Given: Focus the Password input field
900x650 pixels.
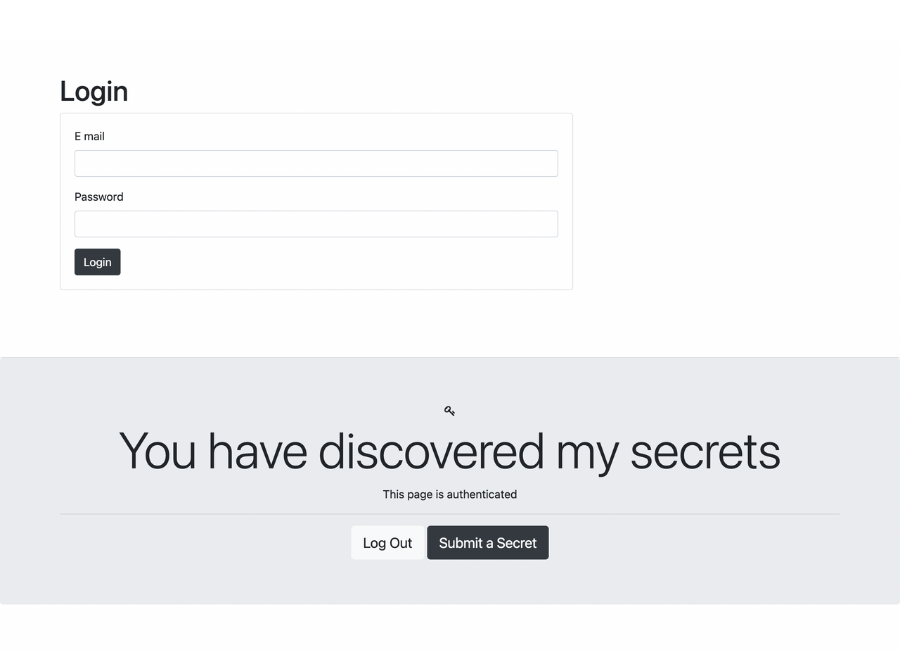Looking at the screenshot, I should (x=316, y=224).
